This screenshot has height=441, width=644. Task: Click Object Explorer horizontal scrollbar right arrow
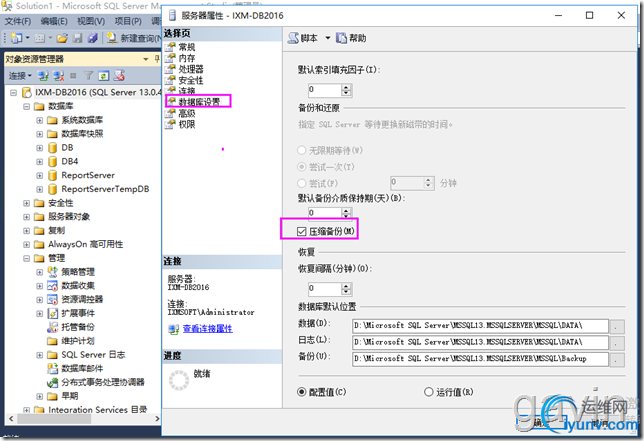pos(157,419)
